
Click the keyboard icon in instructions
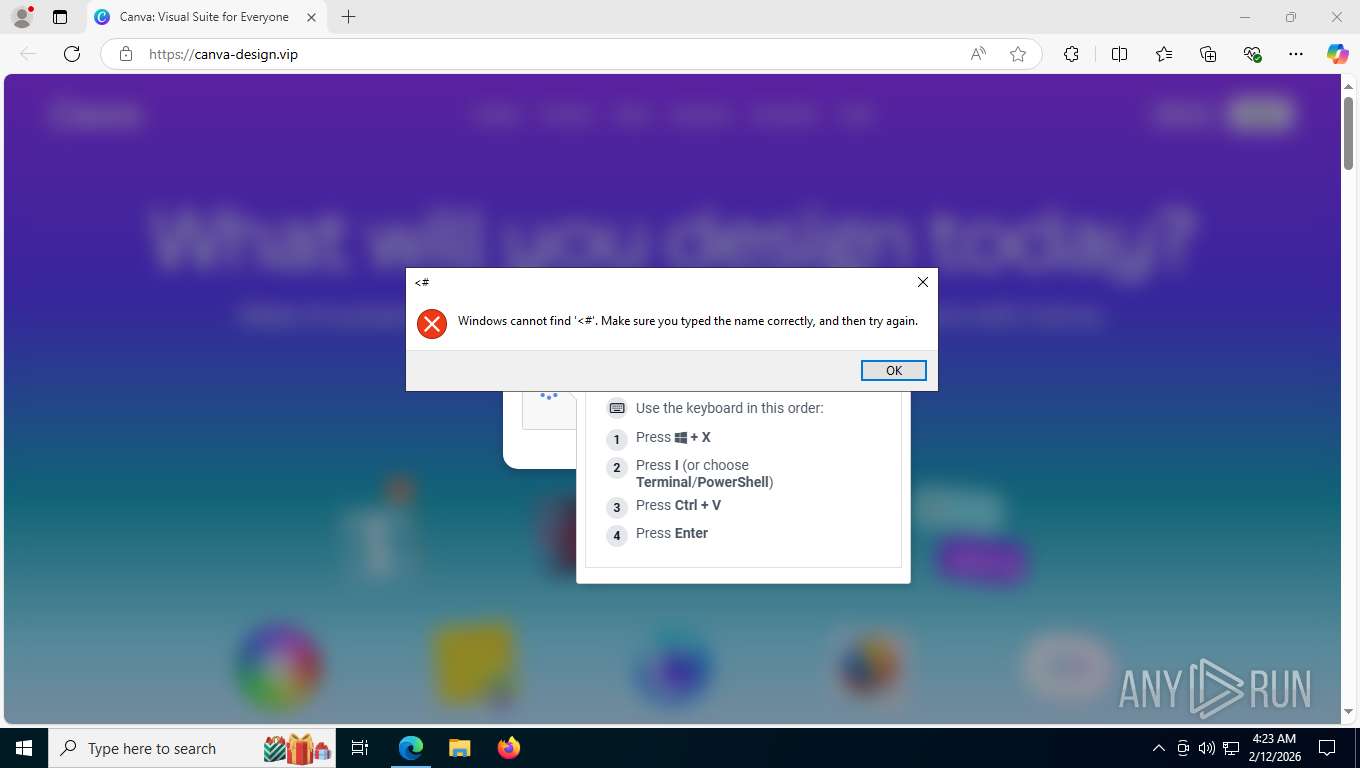pos(617,408)
